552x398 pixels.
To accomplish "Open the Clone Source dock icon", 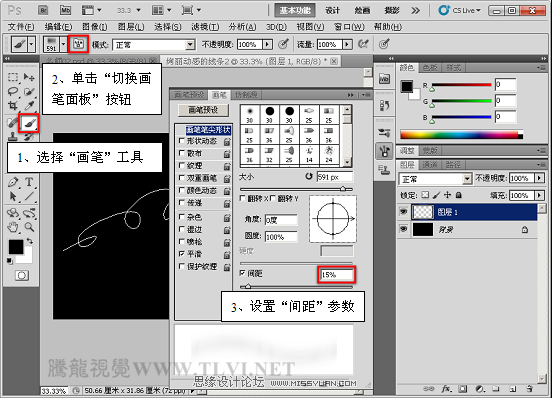I will (x=384, y=170).
